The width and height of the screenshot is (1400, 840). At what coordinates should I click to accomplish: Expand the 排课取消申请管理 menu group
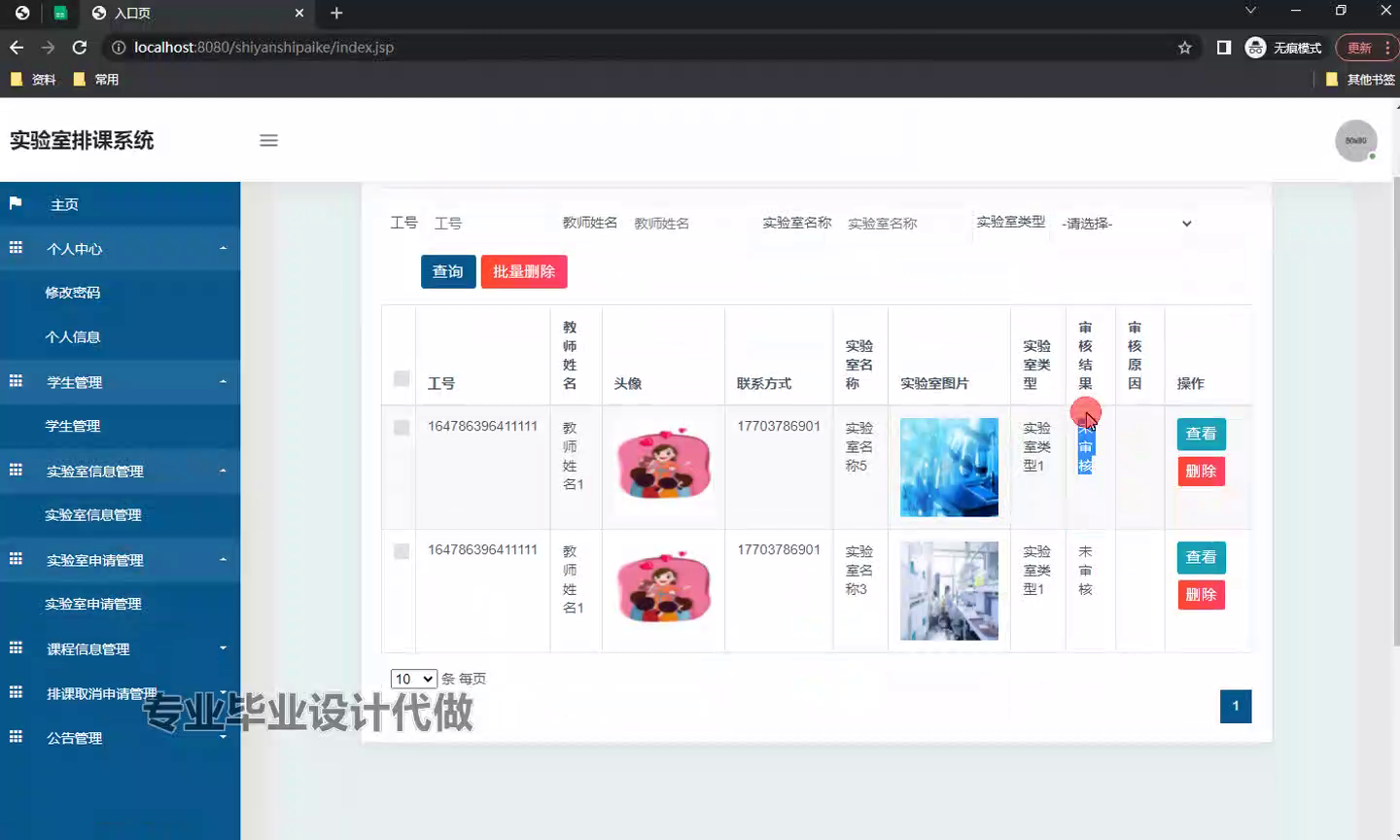pyautogui.click(x=120, y=693)
